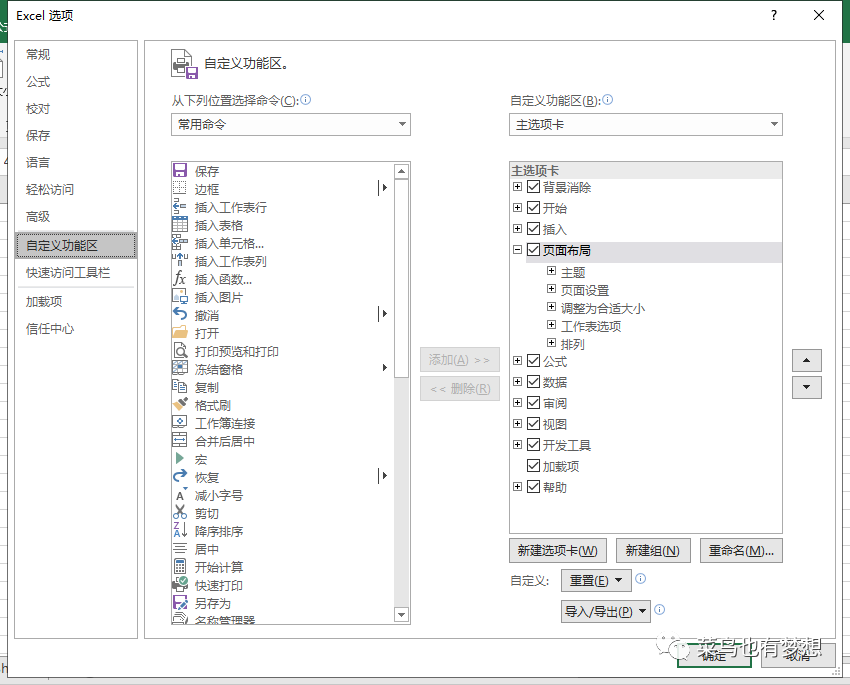Expand the 主题 group node
Viewport: 850px width, 685px height.
551,270
